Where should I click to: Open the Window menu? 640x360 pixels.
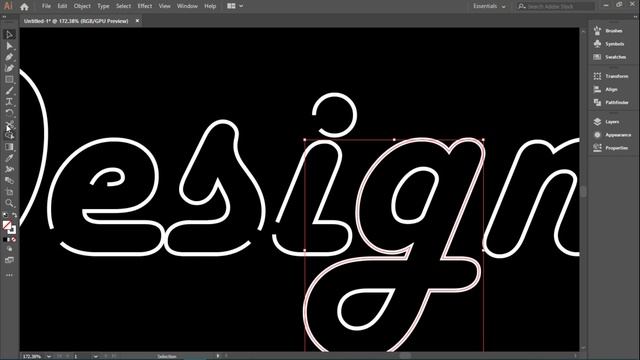(187, 6)
